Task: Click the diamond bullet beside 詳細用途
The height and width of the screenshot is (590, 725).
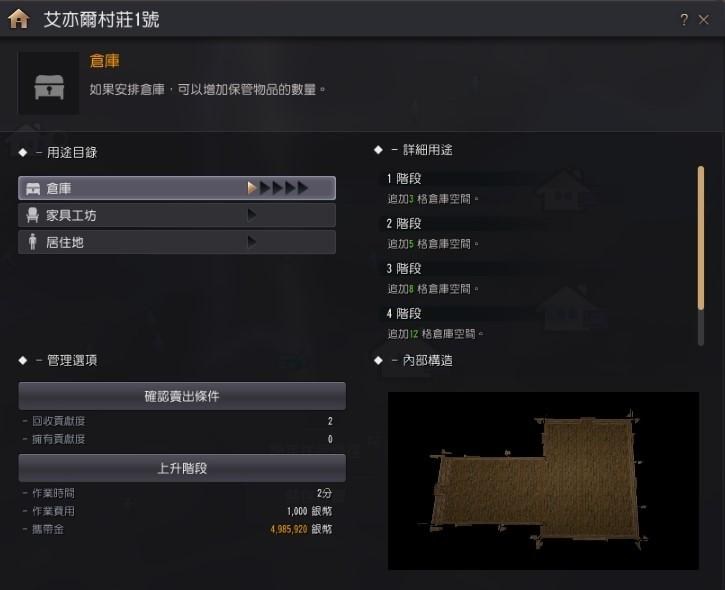Action: click(378, 150)
